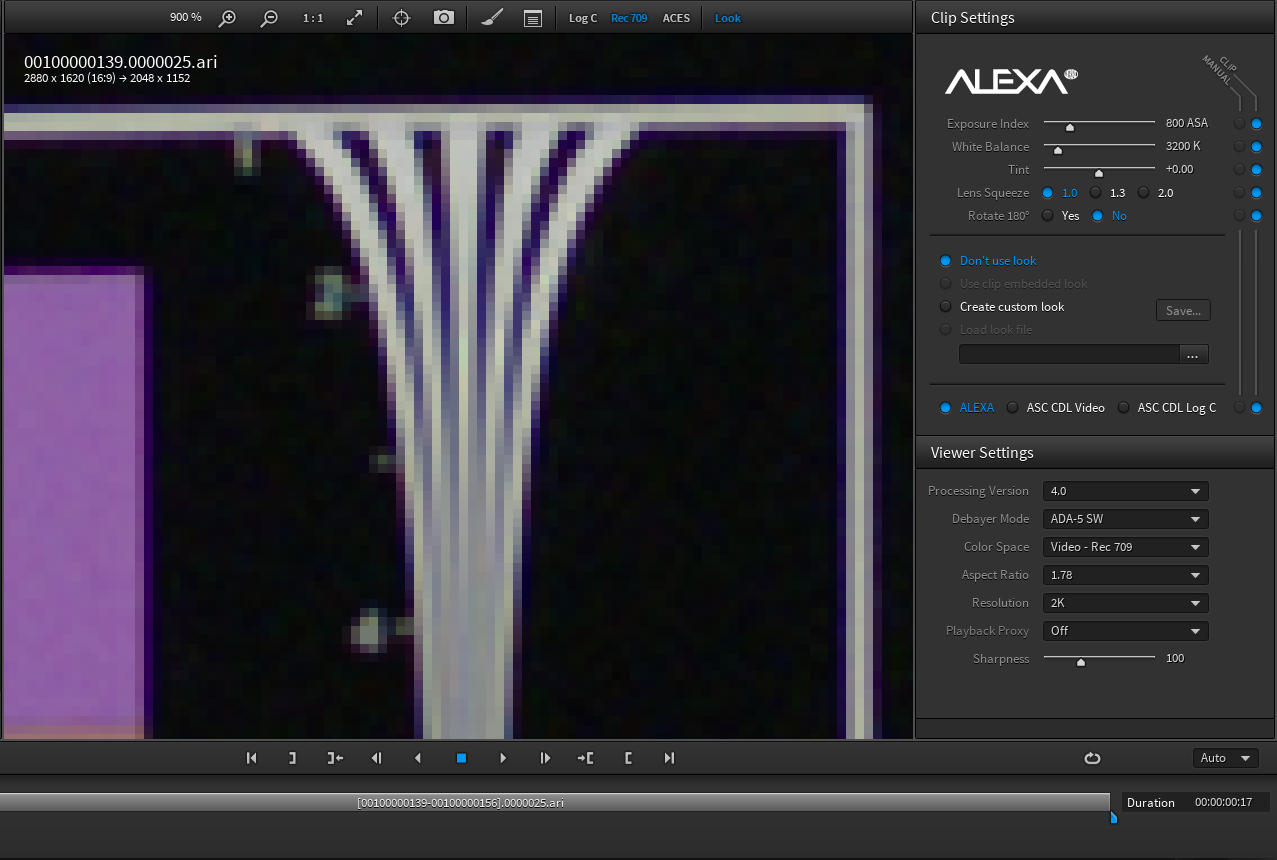Open the Auto playback speed dropdown
Screen dimensions: 1277x860
point(1226,758)
